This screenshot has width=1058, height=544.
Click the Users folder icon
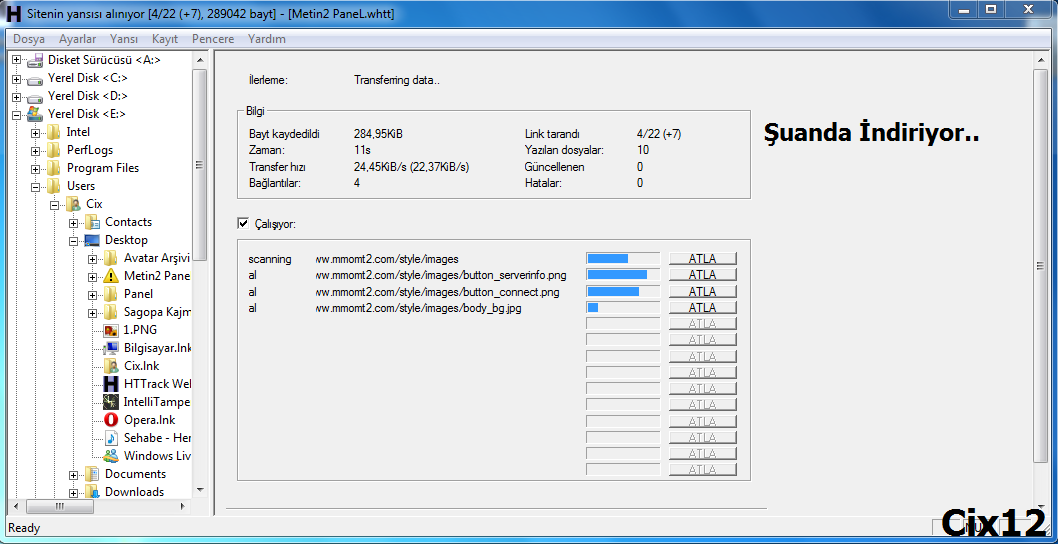54,186
